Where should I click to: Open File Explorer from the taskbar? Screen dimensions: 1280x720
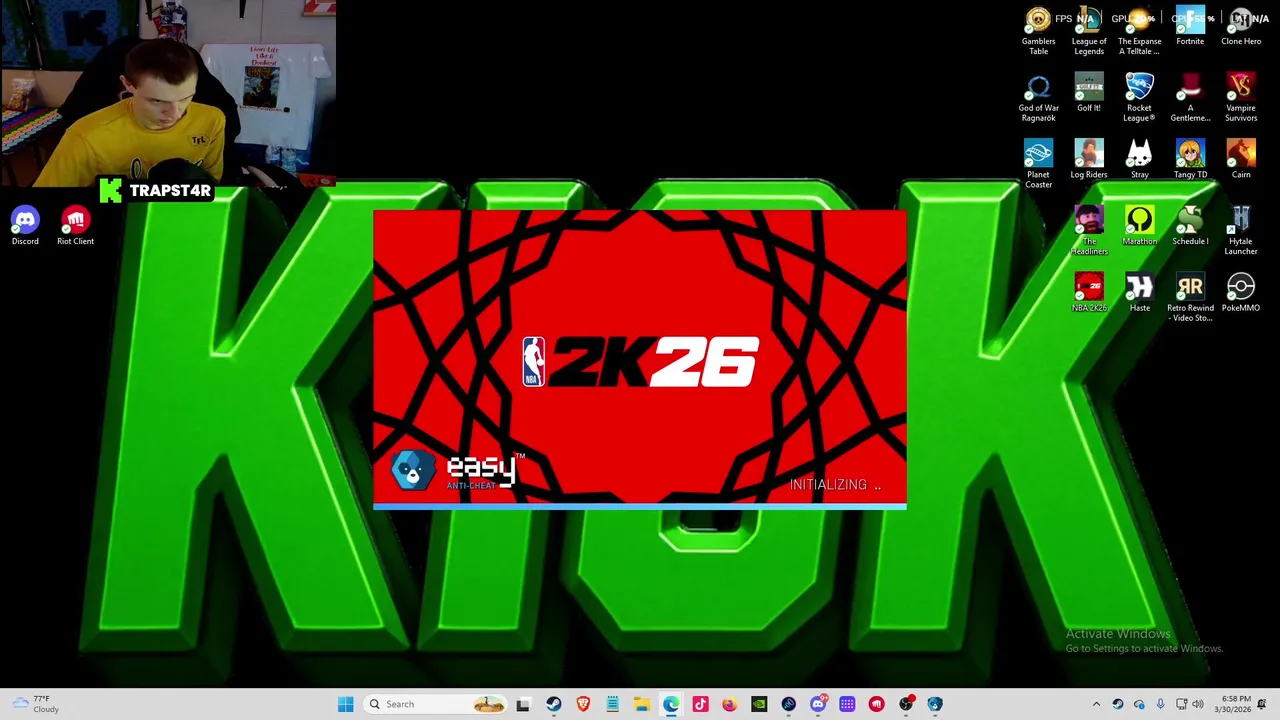pyautogui.click(x=641, y=704)
